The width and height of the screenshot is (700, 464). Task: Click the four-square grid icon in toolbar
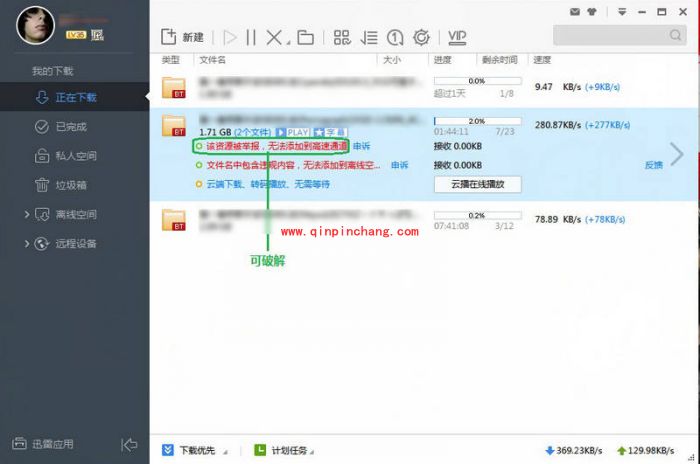point(342,38)
